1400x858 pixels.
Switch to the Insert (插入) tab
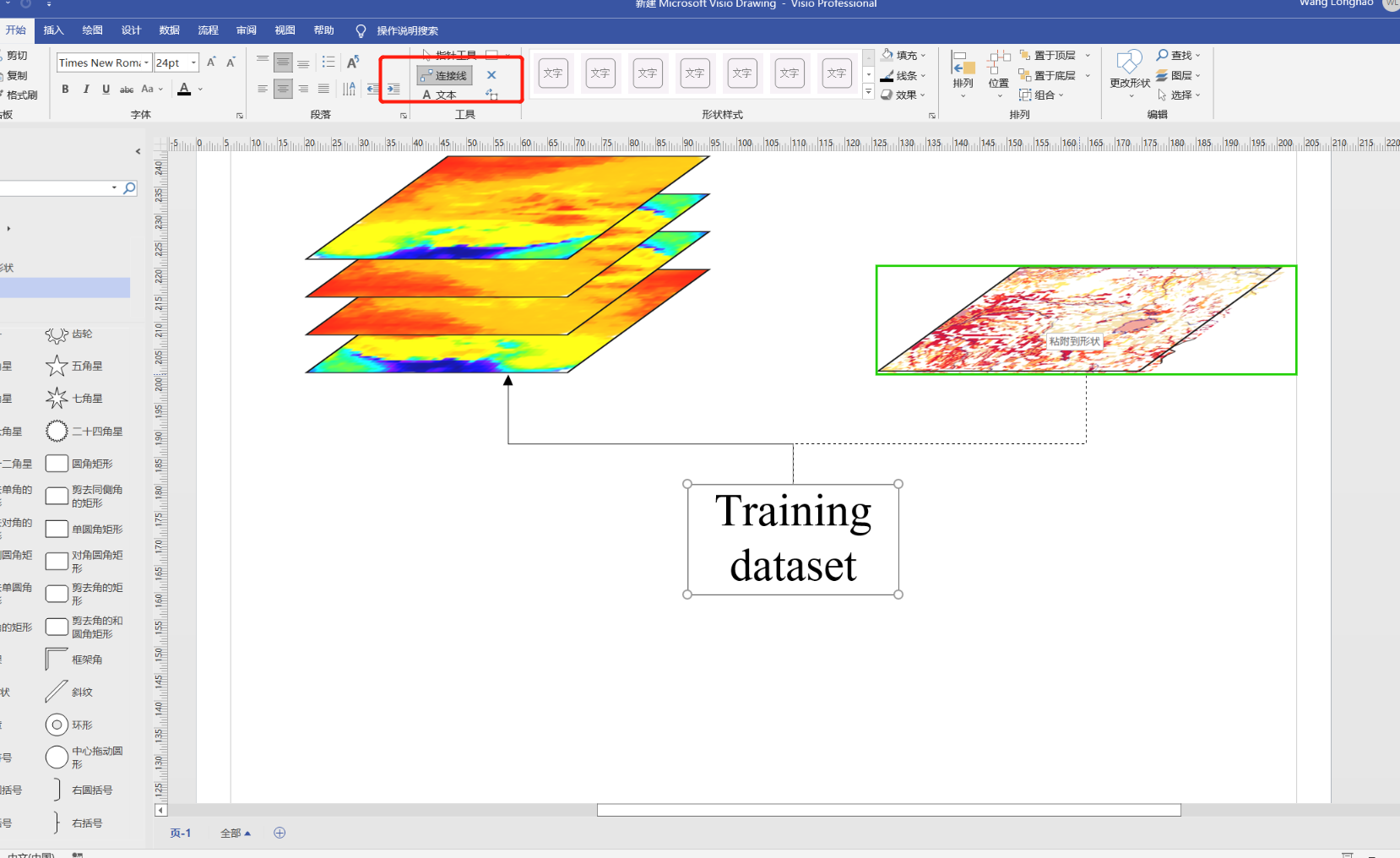pos(53,30)
